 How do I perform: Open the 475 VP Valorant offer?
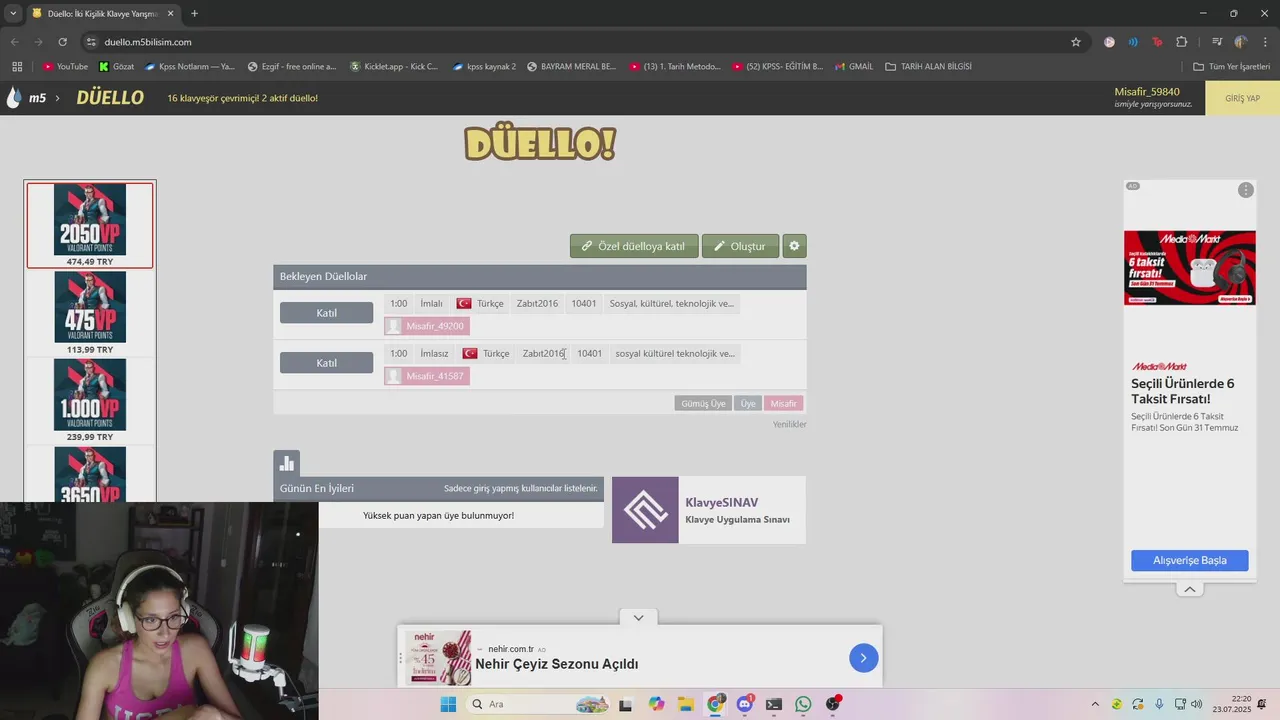click(90, 313)
